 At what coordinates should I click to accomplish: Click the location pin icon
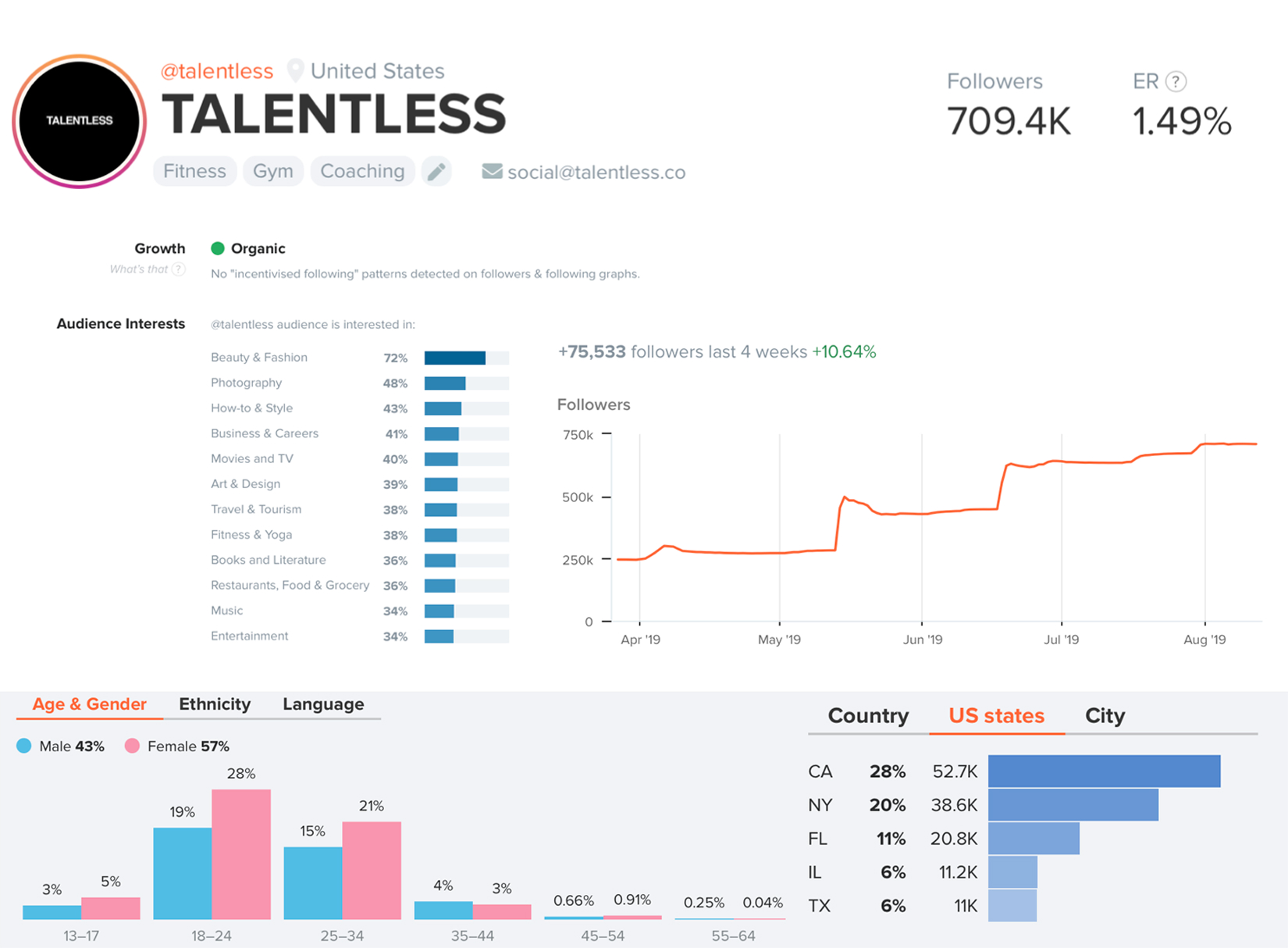pyautogui.click(x=295, y=71)
